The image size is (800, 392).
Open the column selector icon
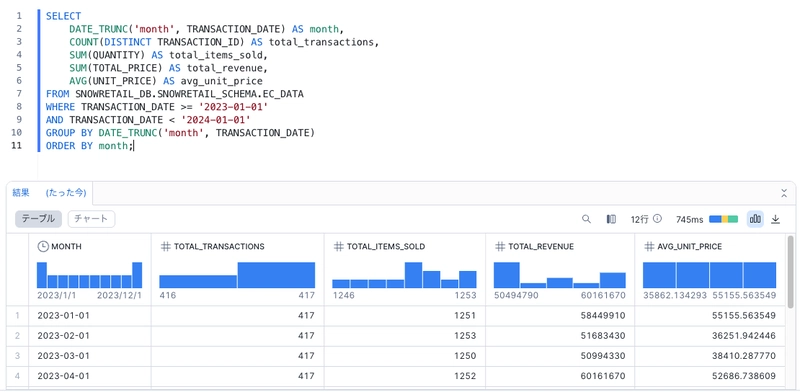[611, 219]
